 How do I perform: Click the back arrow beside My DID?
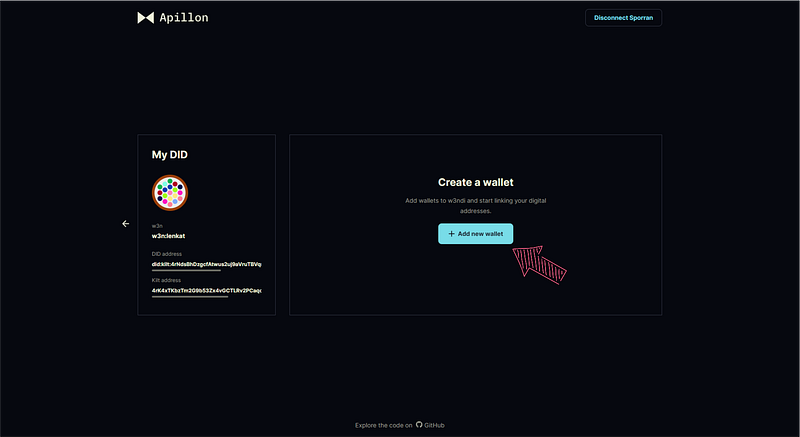[x=126, y=223]
